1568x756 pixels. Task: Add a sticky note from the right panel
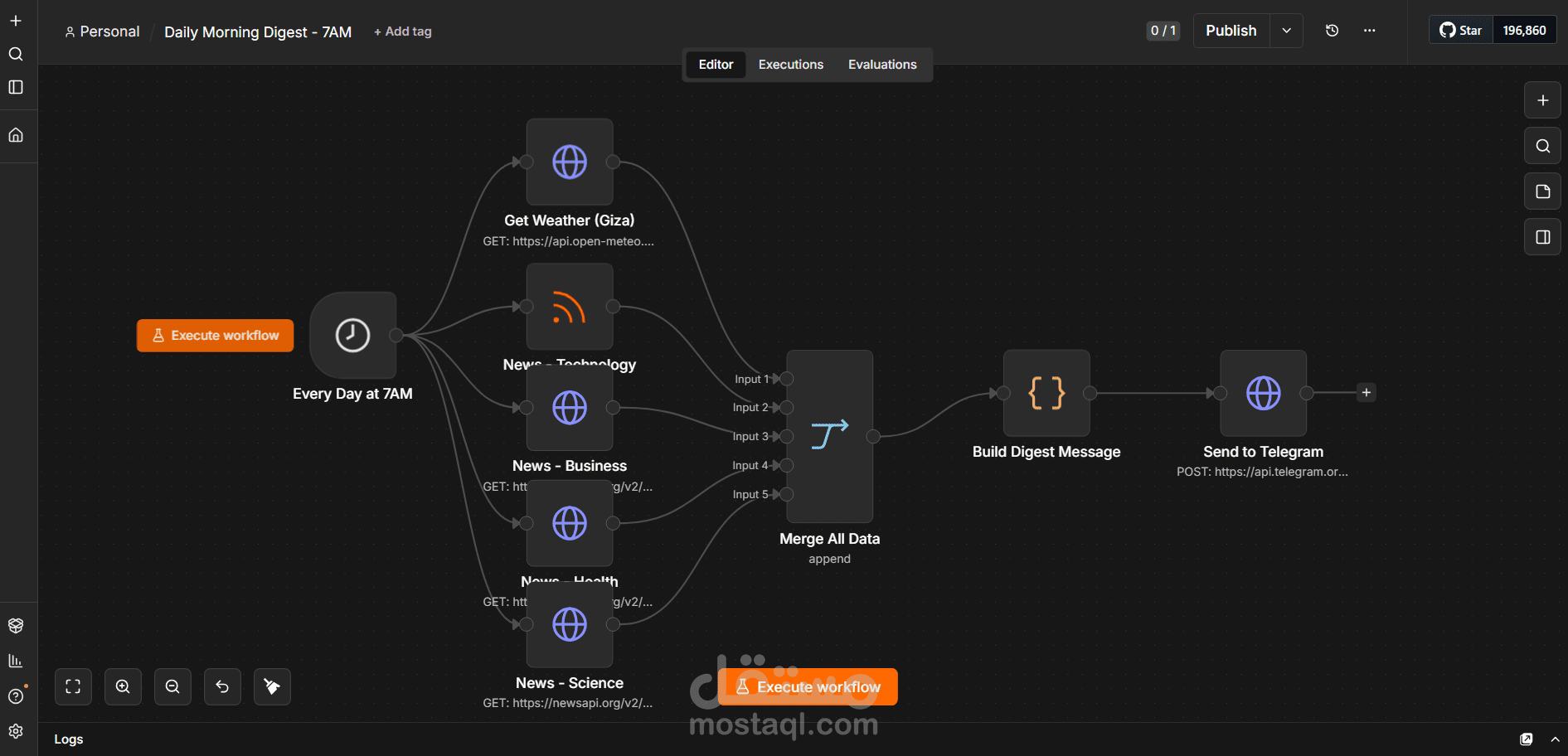[1542, 191]
